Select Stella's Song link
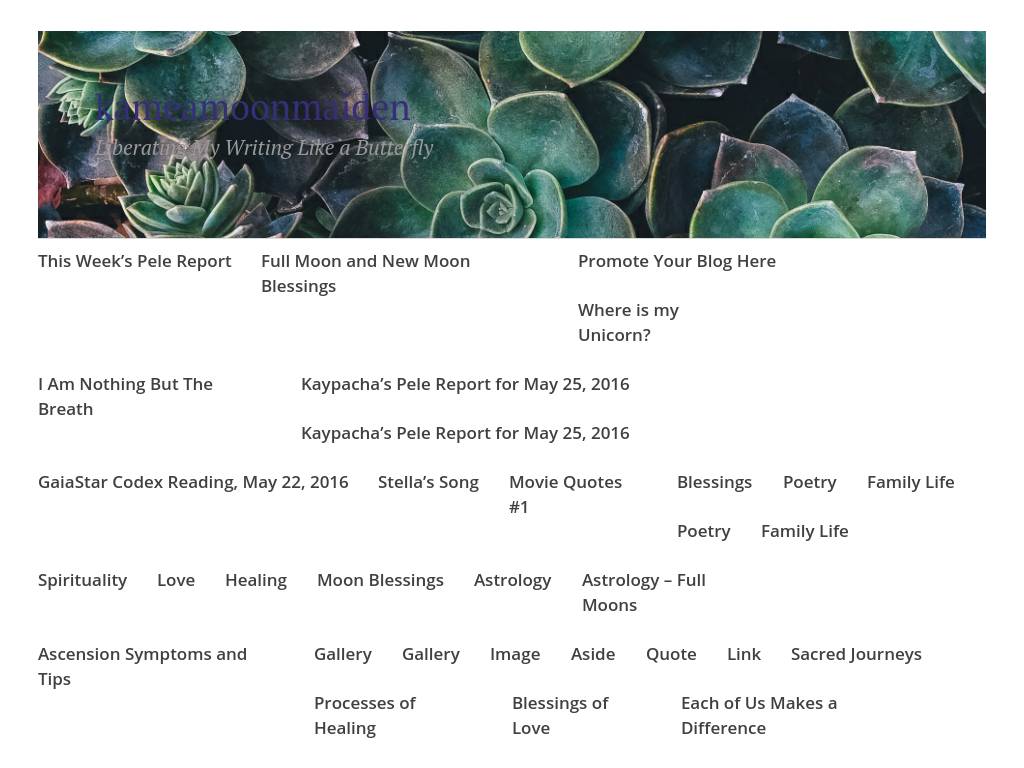This screenshot has height=768, width=1024. [x=428, y=482]
